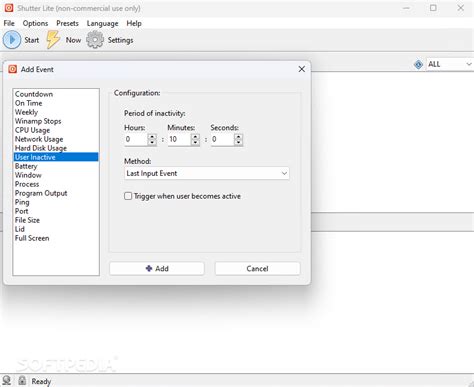The width and height of the screenshot is (474, 387).
Task: Increase the Seconds value with up arrow
Action: (238, 137)
